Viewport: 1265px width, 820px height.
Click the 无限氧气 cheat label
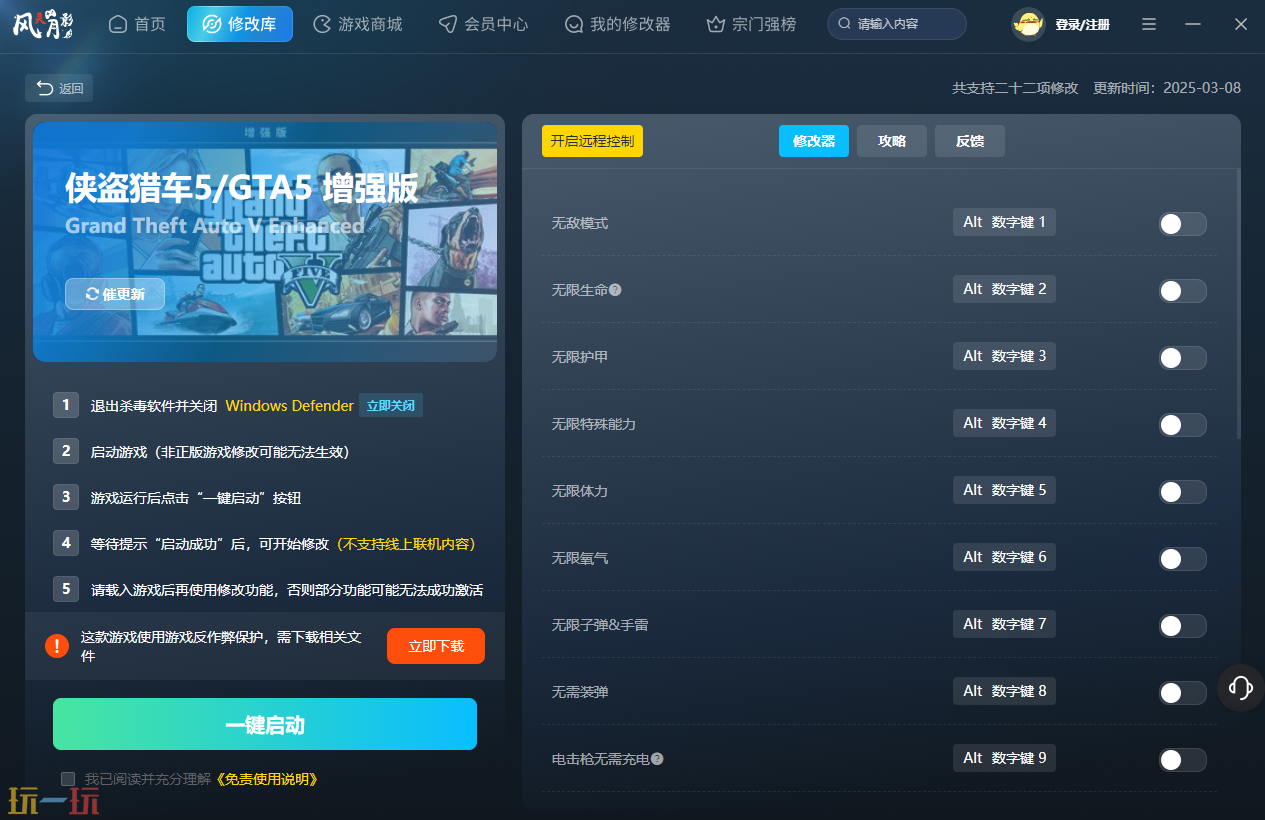(580, 558)
